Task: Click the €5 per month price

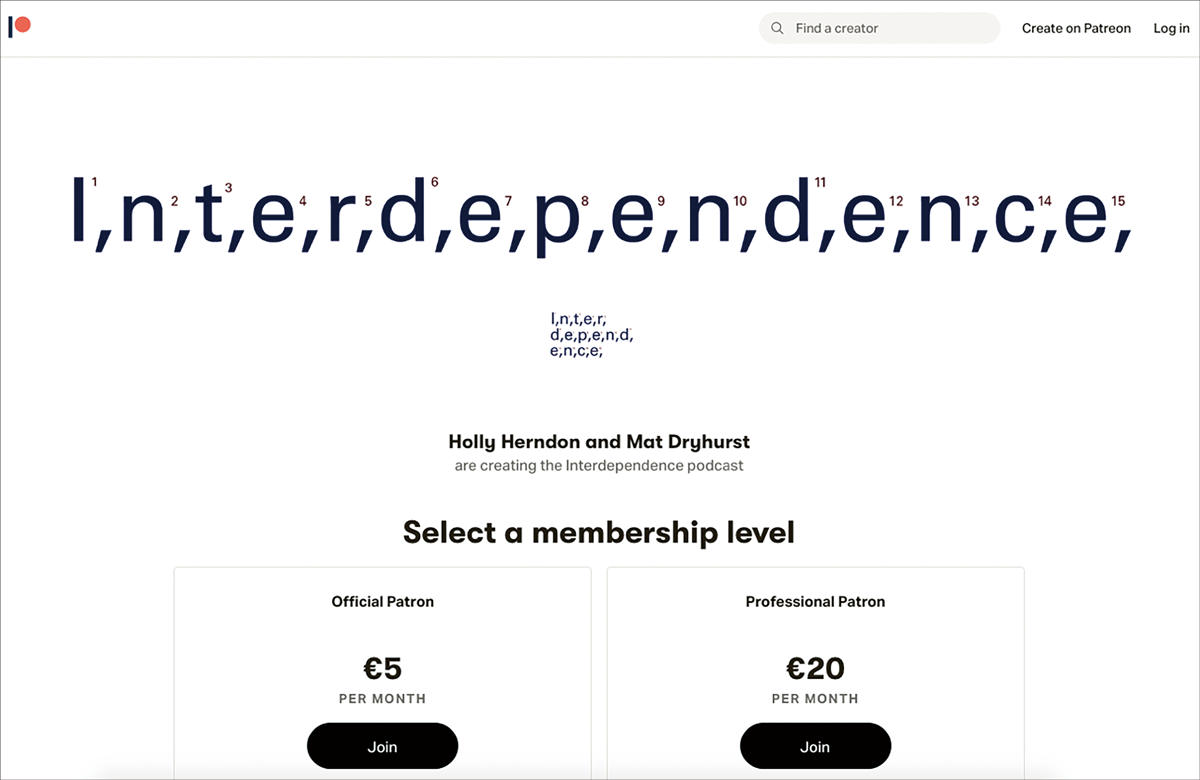Action: [x=382, y=667]
